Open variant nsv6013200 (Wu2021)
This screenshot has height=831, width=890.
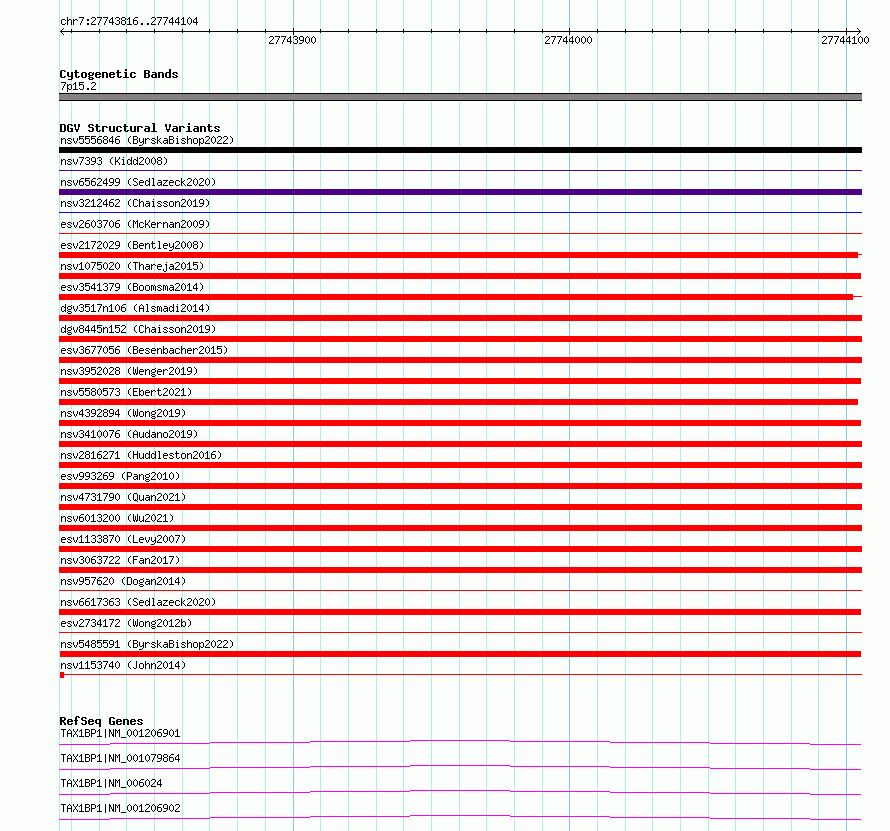[x=117, y=518]
